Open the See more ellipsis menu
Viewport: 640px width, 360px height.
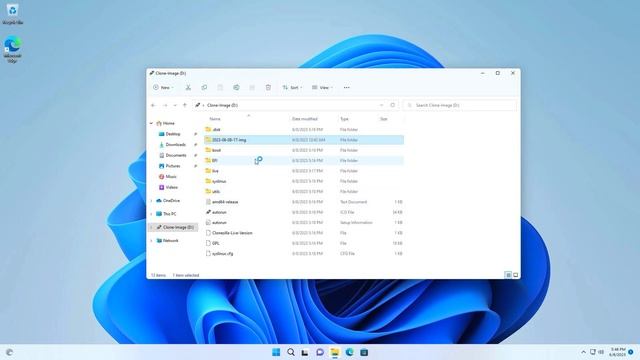(347, 87)
